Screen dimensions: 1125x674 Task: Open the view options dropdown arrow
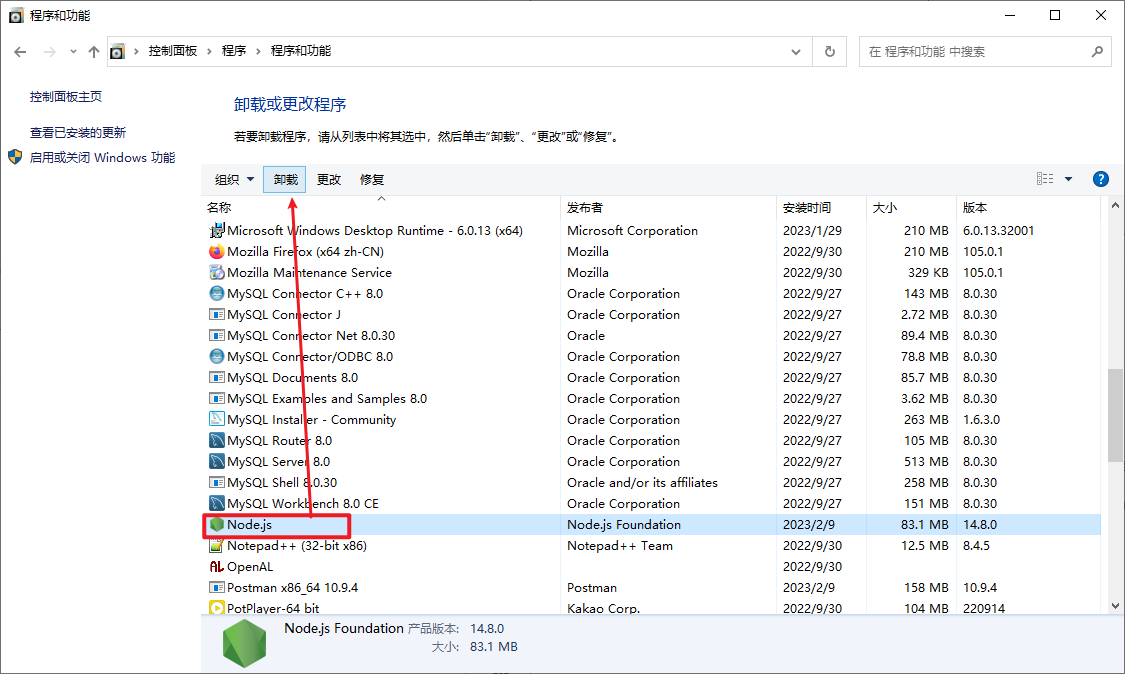tap(1068, 179)
